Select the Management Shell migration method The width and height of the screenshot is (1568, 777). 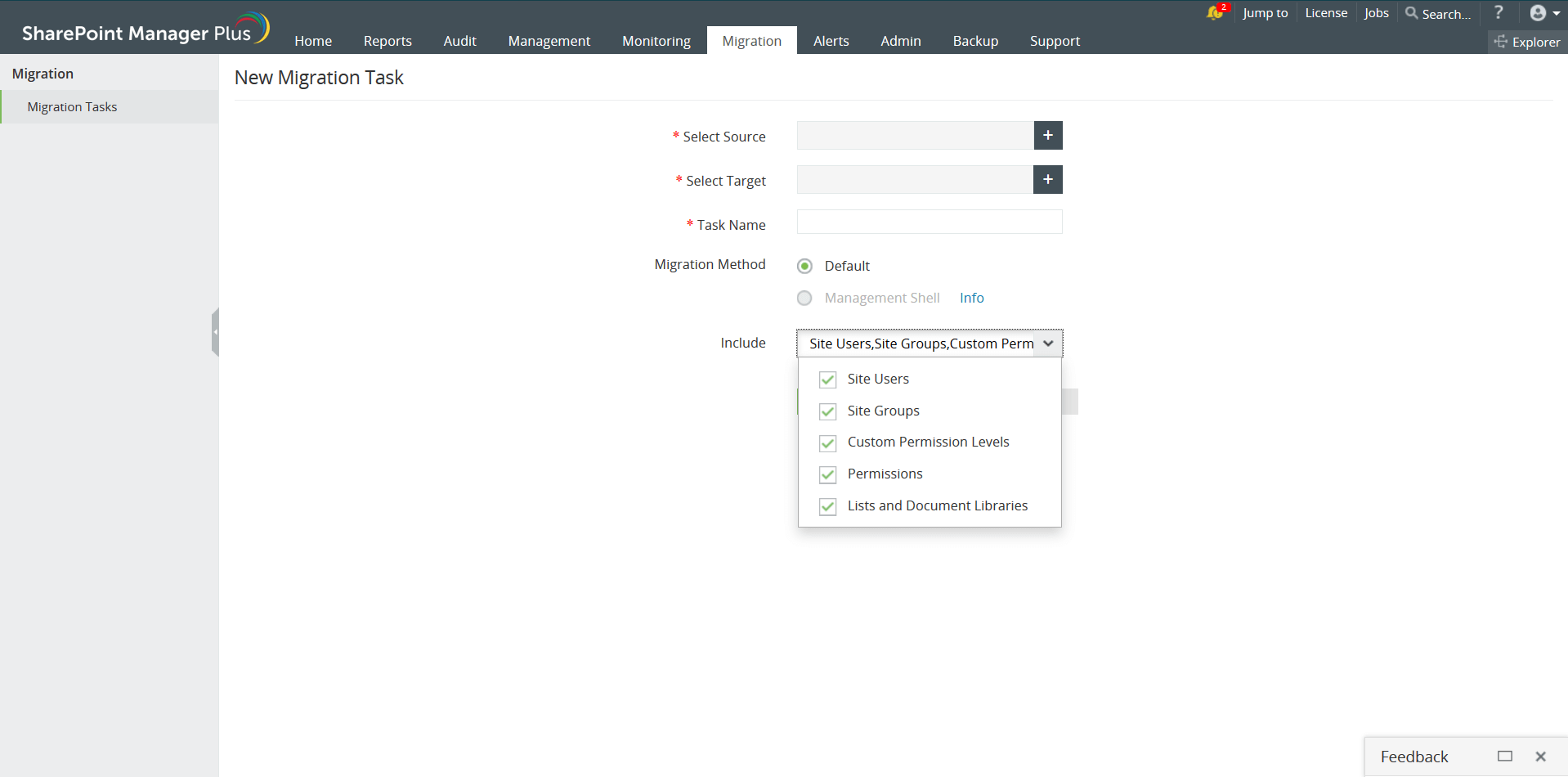pyautogui.click(x=804, y=298)
